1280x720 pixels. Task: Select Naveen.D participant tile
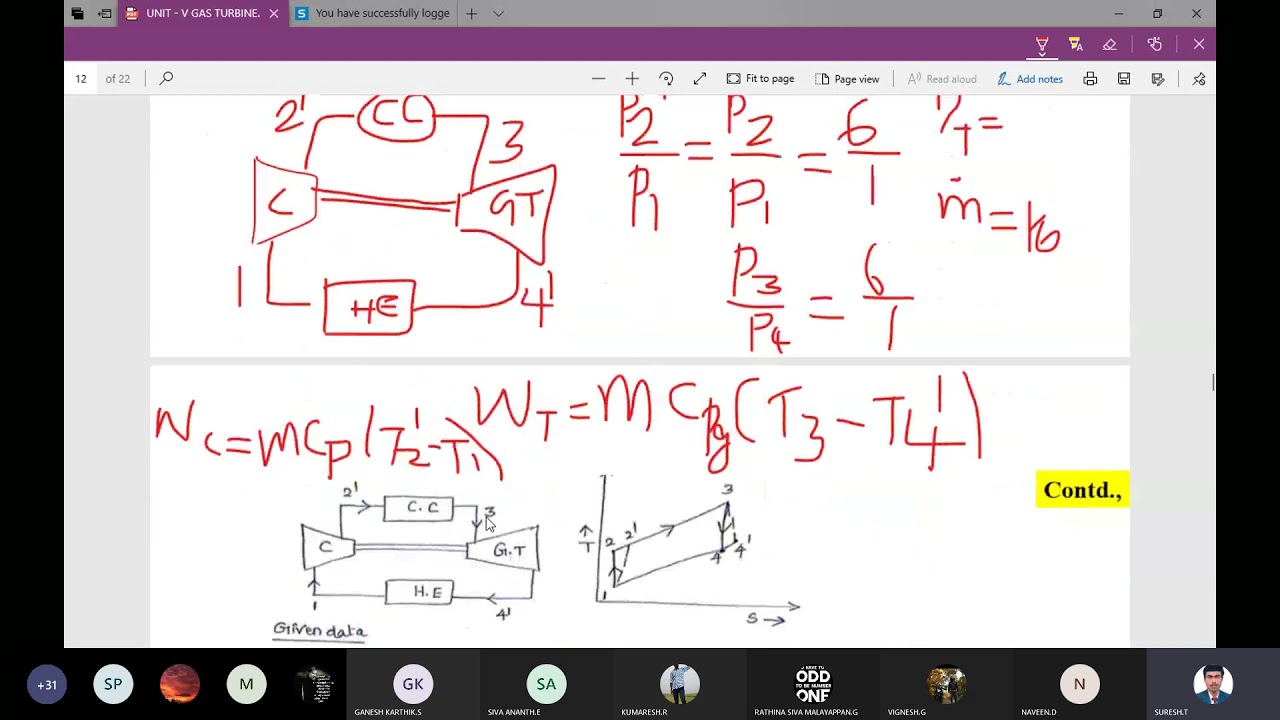tap(1079, 684)
